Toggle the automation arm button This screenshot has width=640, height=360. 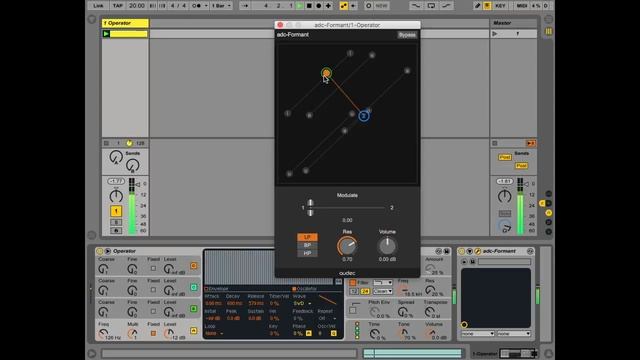pyautogui.click(x=344, y=6)
